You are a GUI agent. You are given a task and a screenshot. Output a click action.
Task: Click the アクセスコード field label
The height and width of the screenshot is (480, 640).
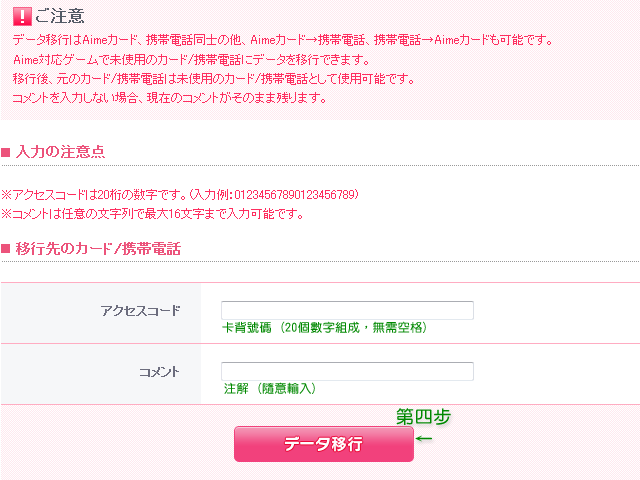141,310
